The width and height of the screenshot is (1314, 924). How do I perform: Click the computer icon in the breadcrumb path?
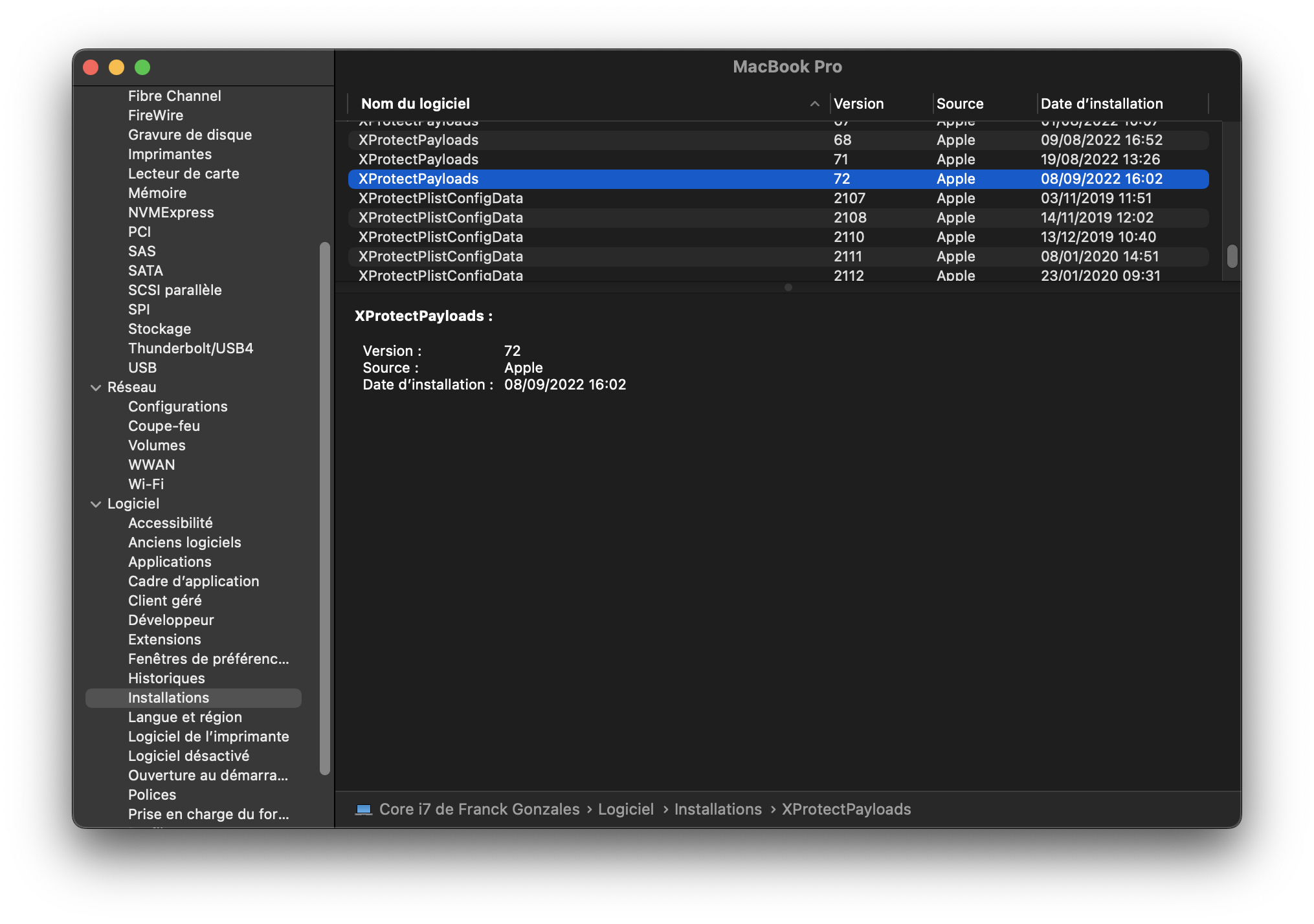(363, 809)
